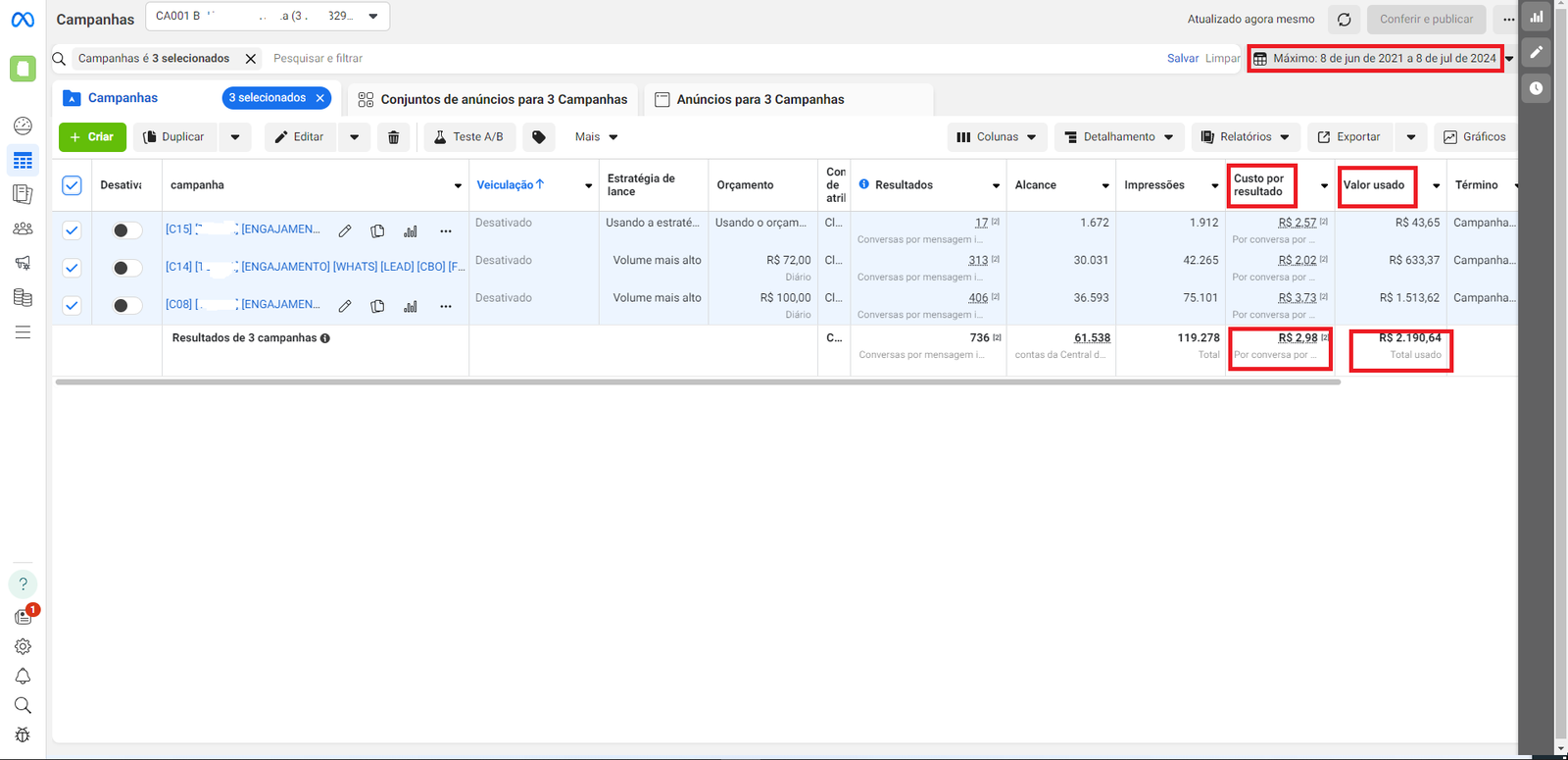Click the trash delete icon in toolbar

(x=393, y=137)
